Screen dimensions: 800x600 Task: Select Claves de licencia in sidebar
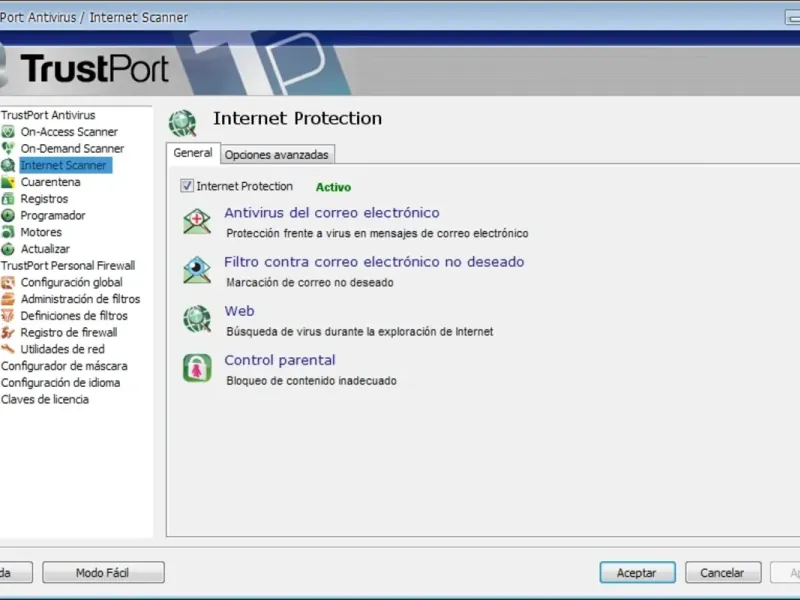[45, 400]
